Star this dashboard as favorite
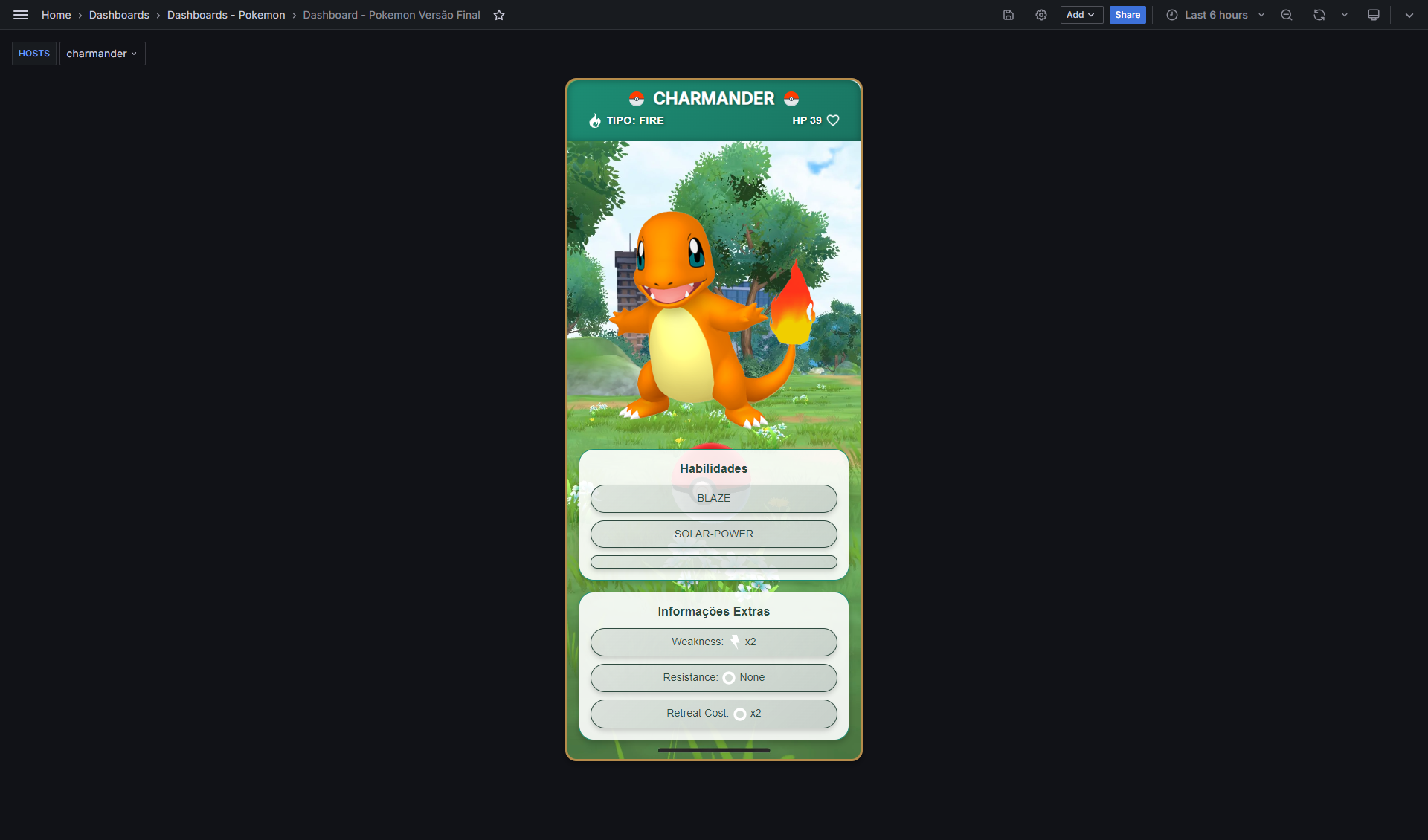Image resolution: width=1428 pixels, height=840 pixels. (x=499, y=15)
